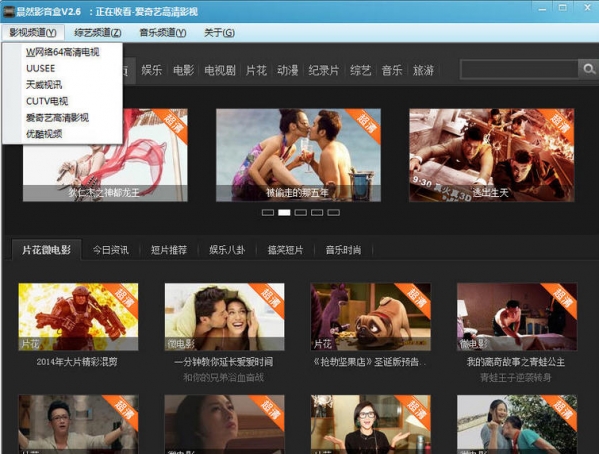Go to fifth carousel page indicator
Screen dimensions: 599x454
(333, 212)
